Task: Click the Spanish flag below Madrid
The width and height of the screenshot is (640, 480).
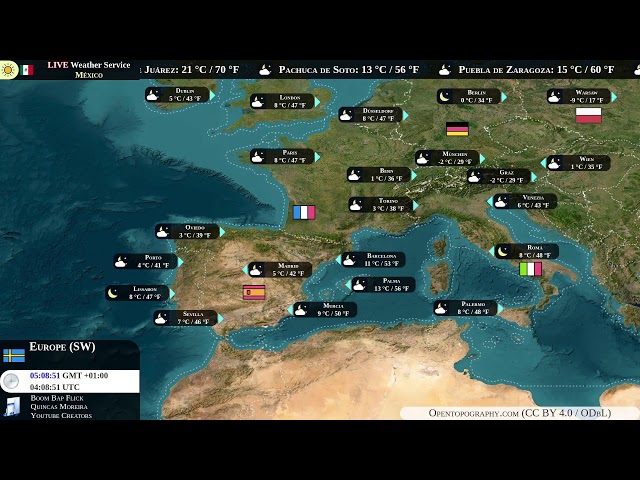Action: 254,292
